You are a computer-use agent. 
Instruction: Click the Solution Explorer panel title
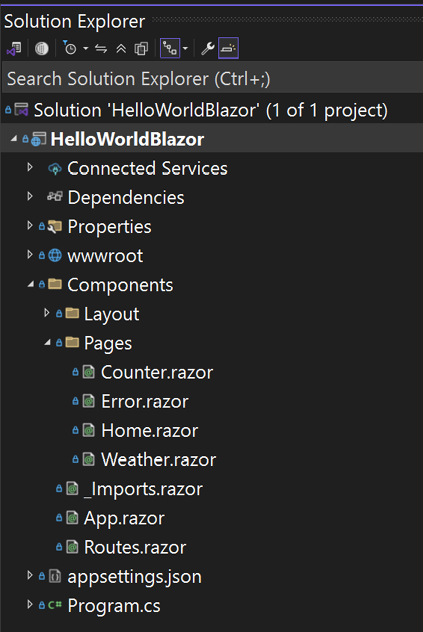tap(74, 21)
